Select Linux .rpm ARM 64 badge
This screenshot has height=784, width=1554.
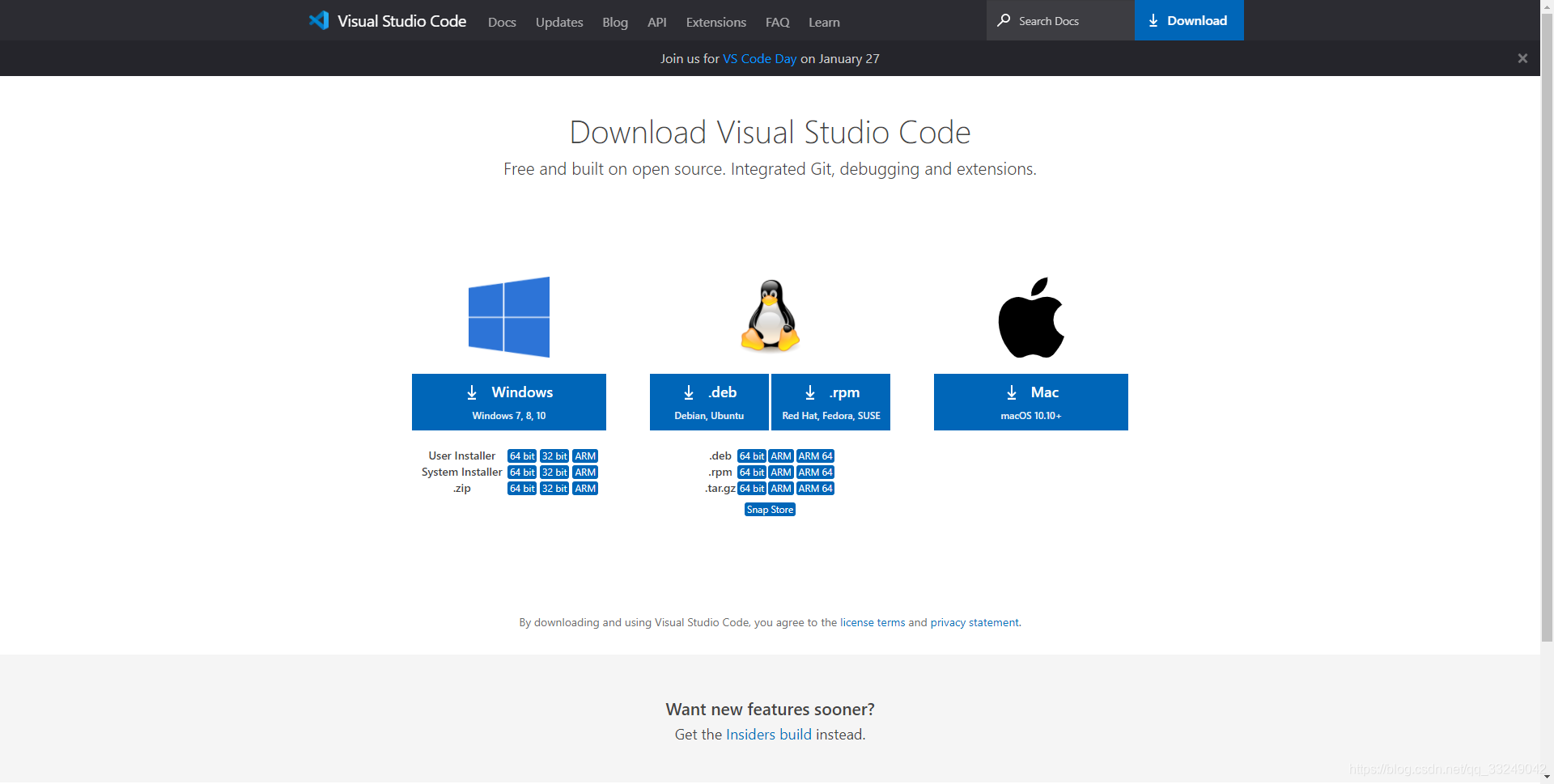click(x=815, y=473)
